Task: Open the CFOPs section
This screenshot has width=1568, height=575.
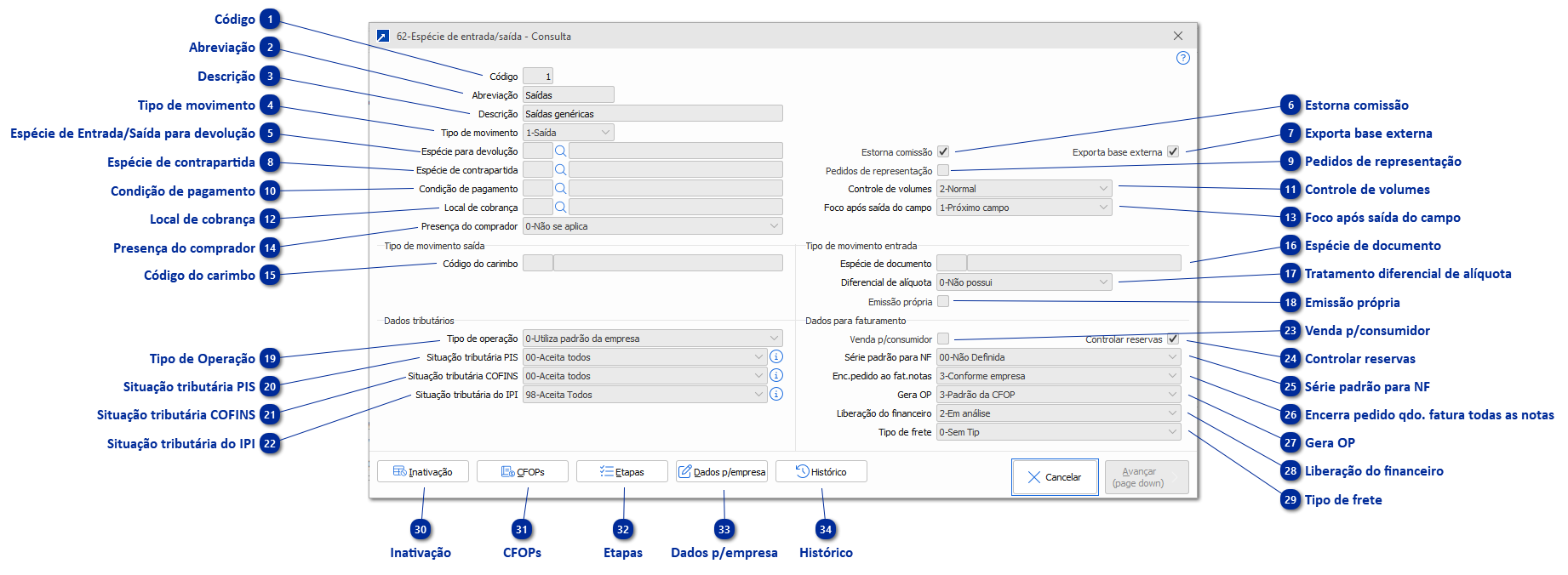Action: (x=523, y=471)
